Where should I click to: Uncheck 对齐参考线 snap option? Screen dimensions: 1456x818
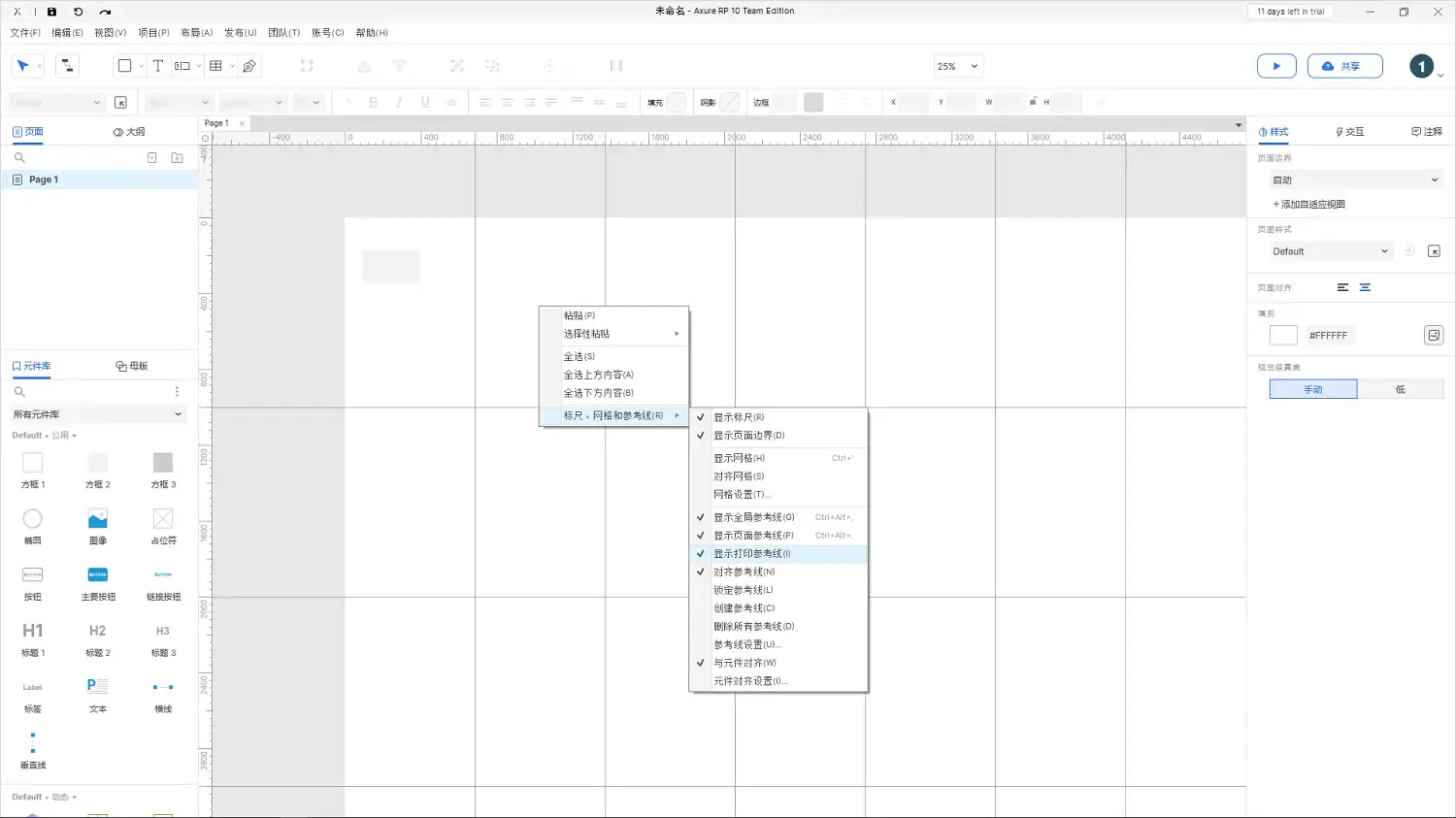coord(742,572)
